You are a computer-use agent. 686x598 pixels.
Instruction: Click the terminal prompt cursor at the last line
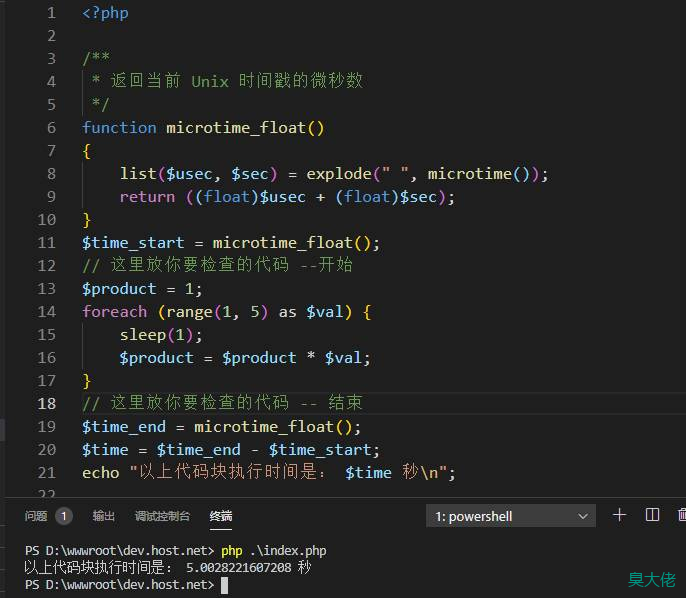[x=224, y=585]
